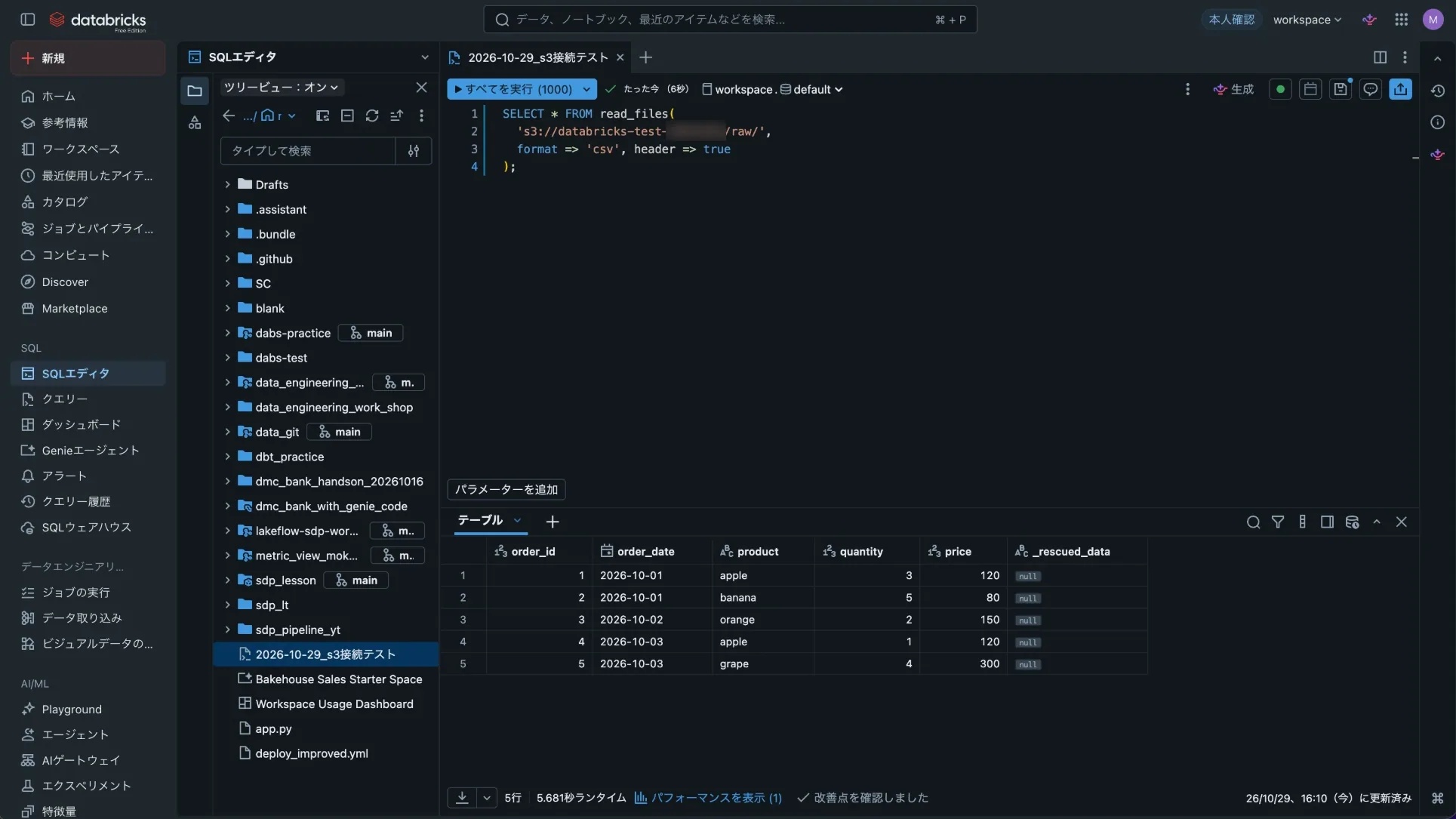Open the catalog schema browser icon

195,122
